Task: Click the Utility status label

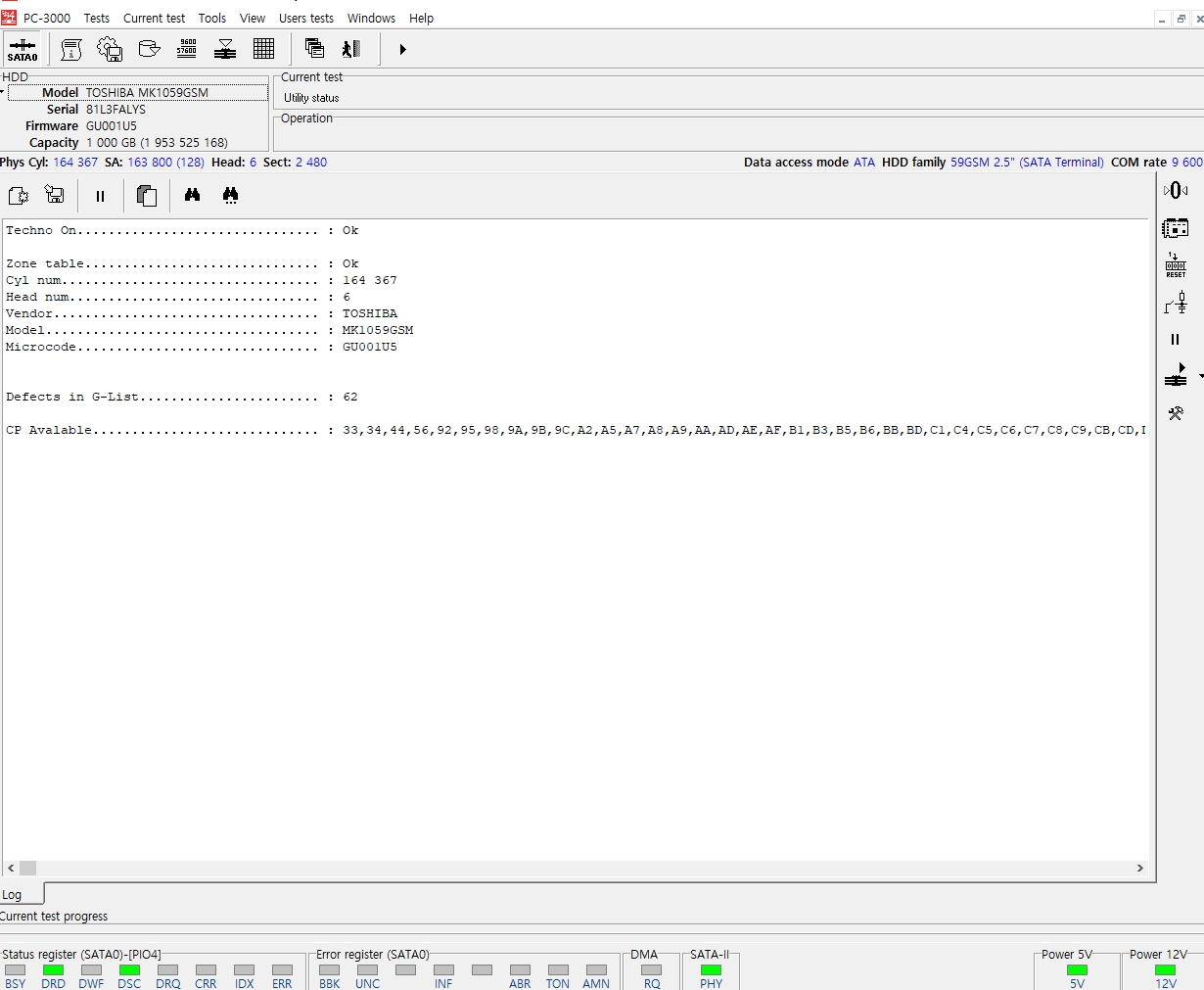Action: tap(311, 98)
